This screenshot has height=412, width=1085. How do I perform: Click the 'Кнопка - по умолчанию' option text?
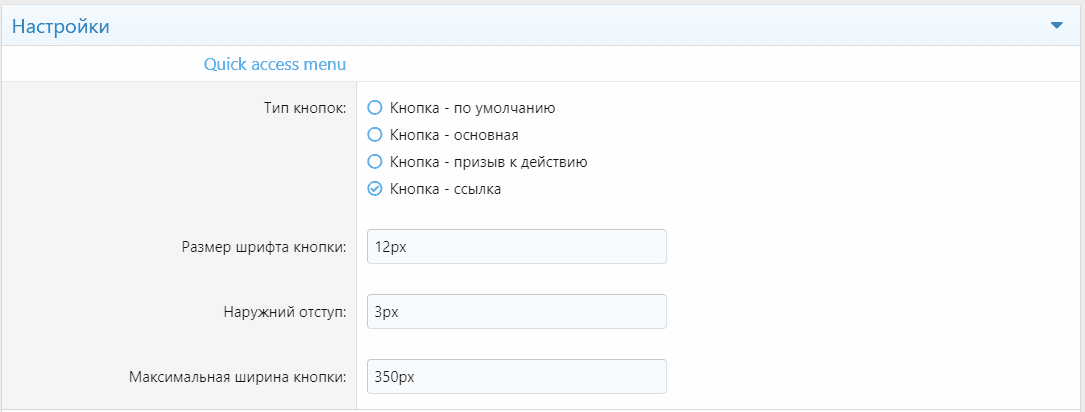tap(472, 107)
